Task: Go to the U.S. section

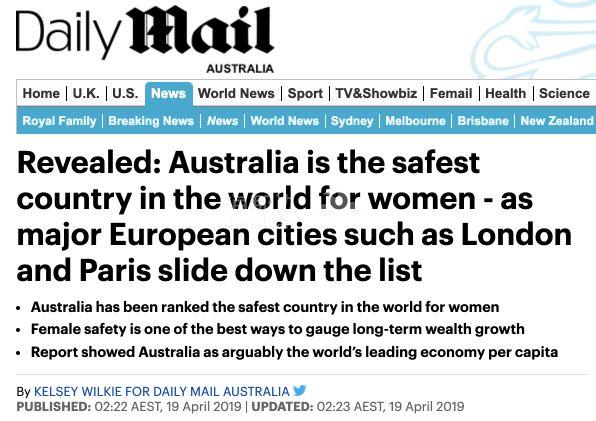Action: pos(125,93)
